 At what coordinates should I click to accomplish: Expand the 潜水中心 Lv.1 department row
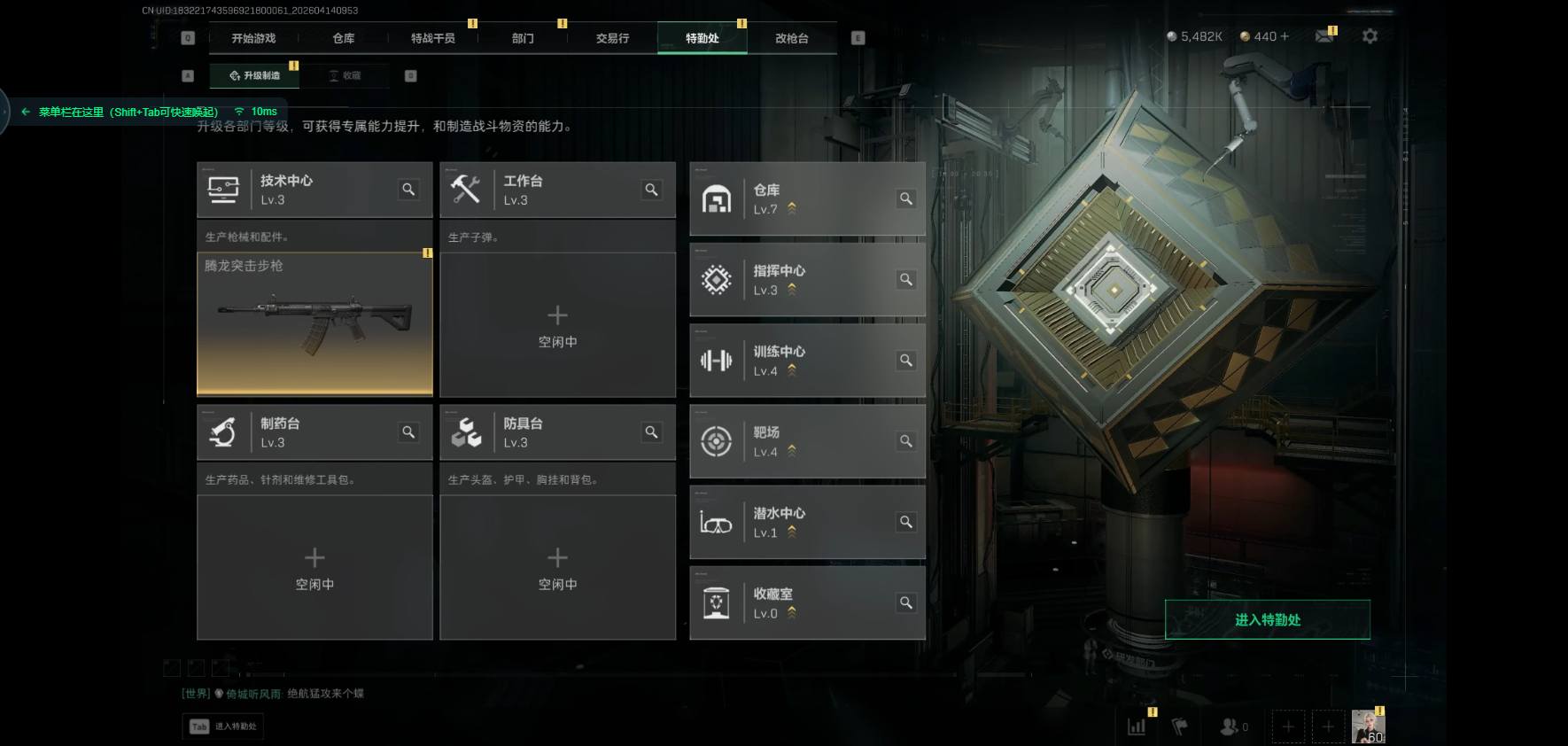pyautogui.click(x=807, y=522)
